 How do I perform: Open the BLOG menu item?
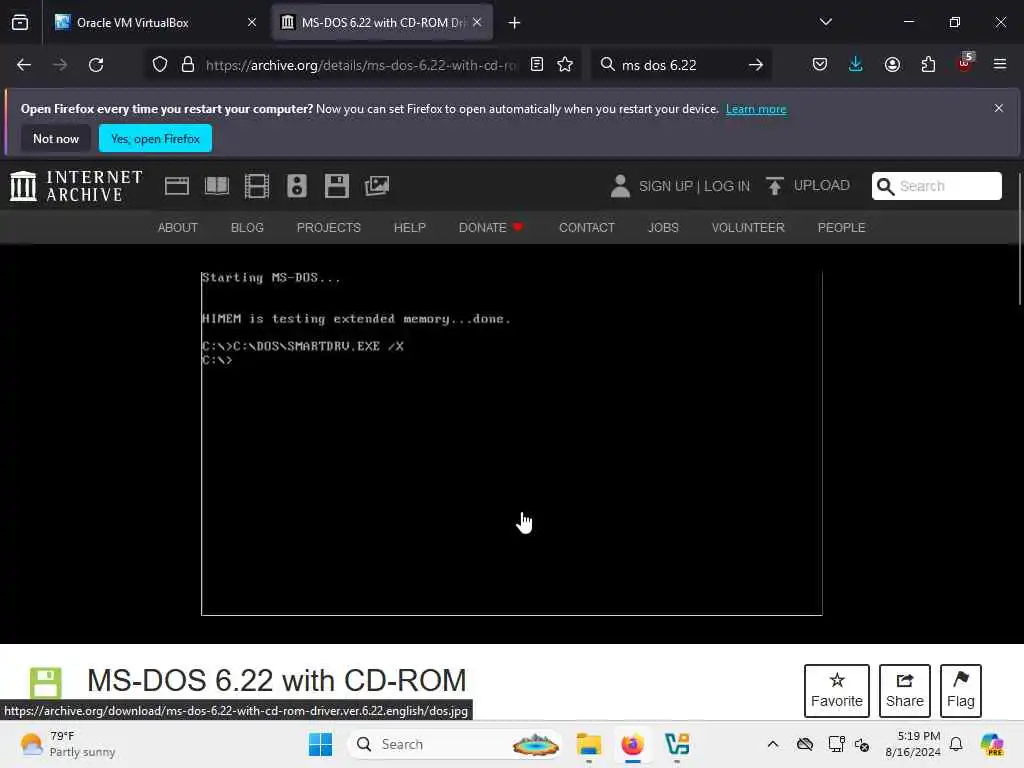[247, 227]
